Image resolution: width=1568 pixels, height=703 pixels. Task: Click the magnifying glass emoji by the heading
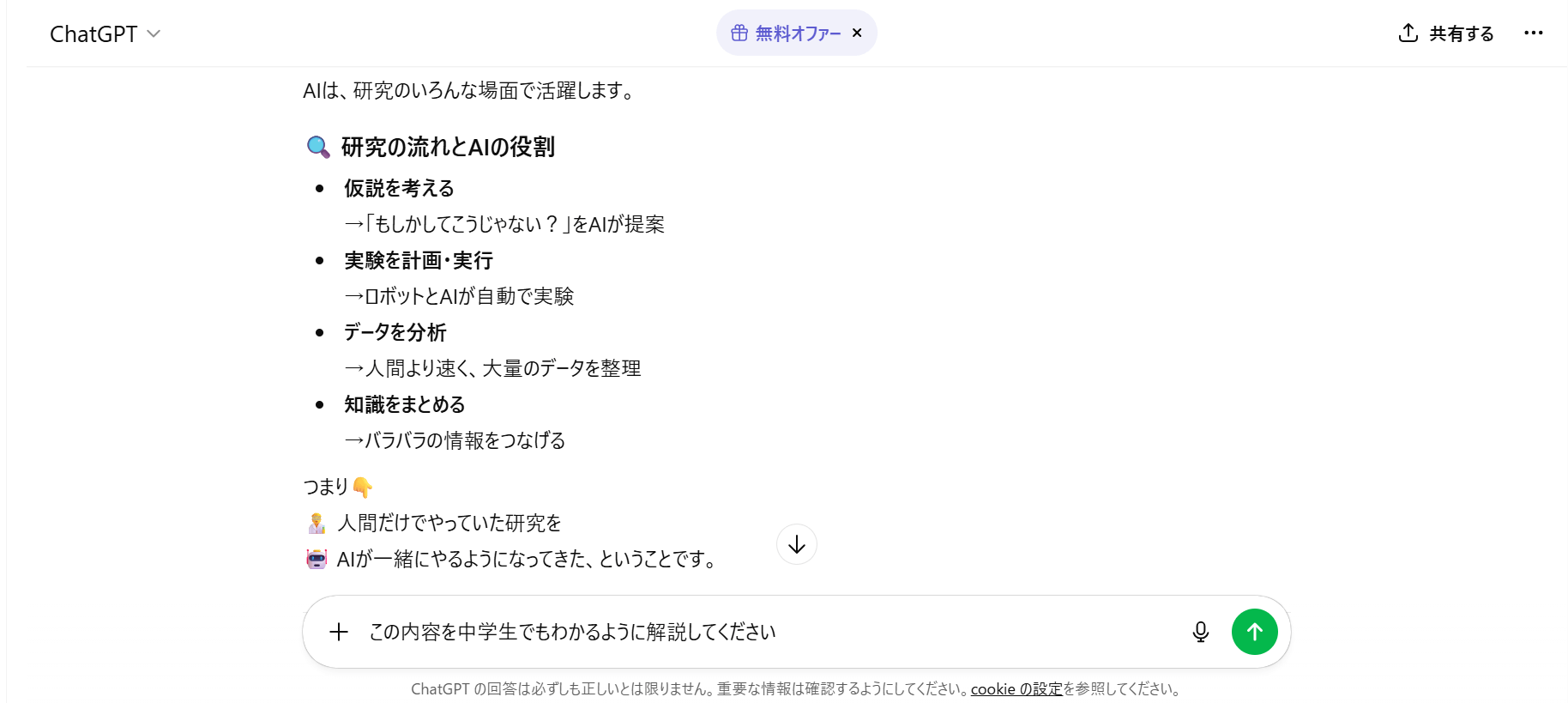(x=318, y=147)
